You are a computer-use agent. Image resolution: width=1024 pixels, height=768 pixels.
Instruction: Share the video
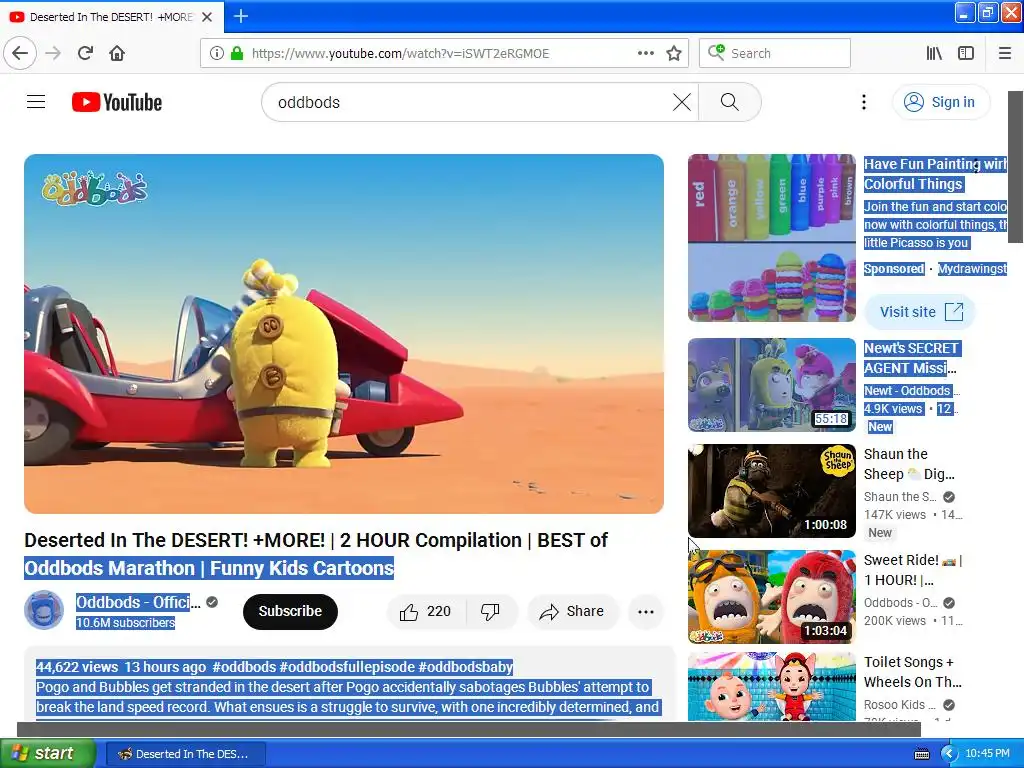point(572,612)
